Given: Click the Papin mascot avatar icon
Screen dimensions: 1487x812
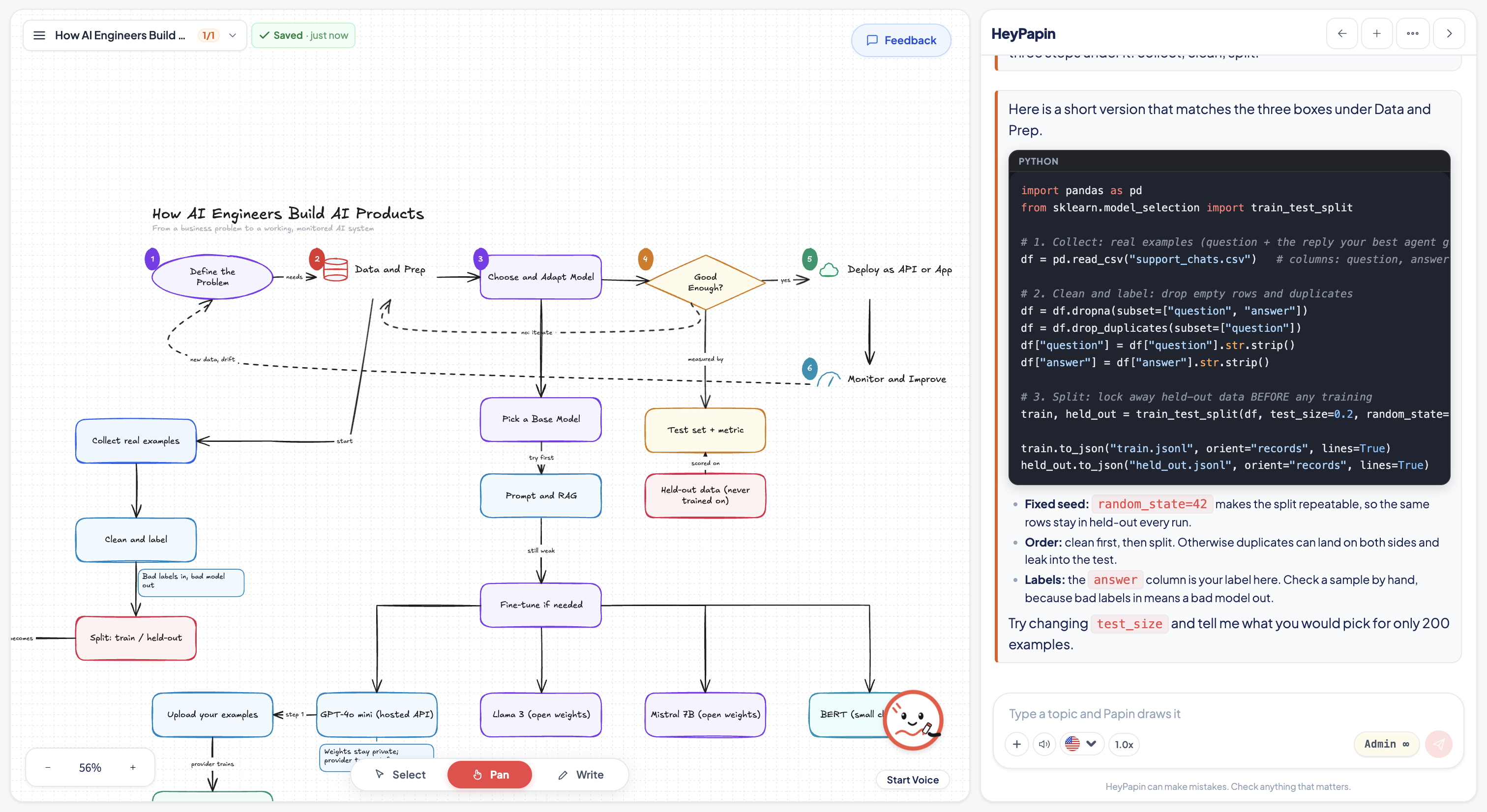Looking at the screenshot, I should pos(913,720).
